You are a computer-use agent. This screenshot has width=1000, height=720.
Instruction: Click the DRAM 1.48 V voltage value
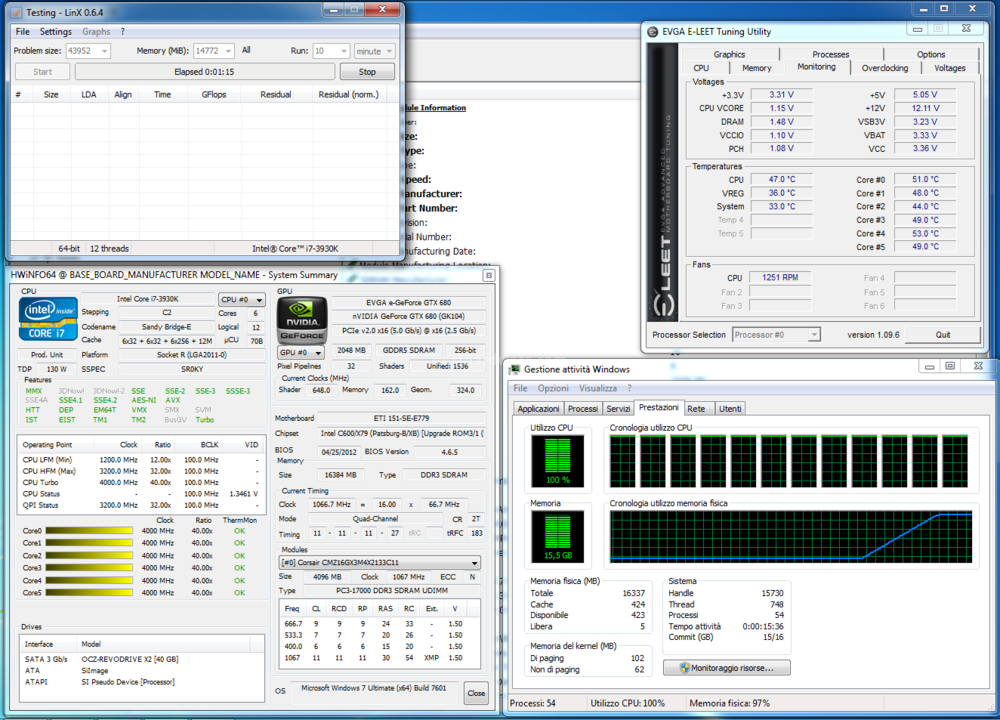(781, 122)
